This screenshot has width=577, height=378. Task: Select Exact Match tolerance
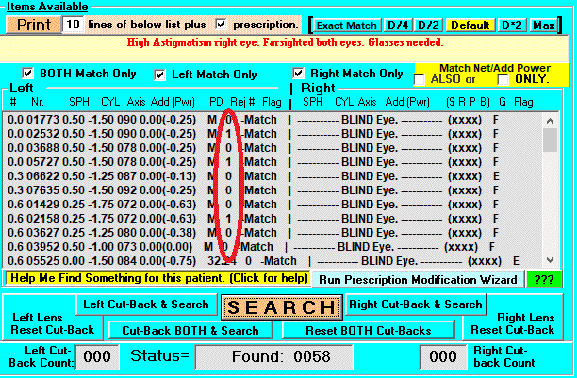coord(347,25)
